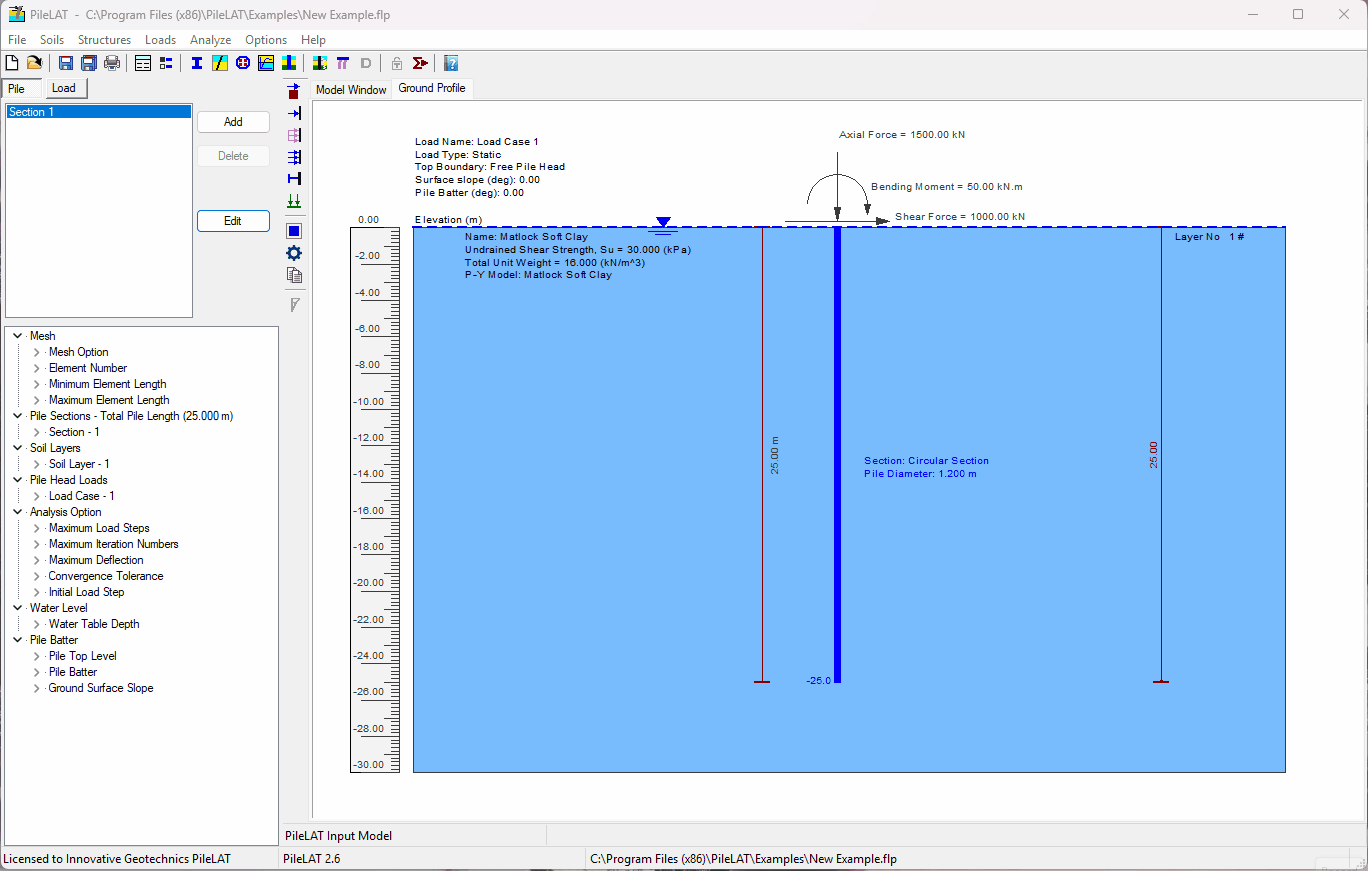Screen dimensions: 1368x871
Task: Create a new file
Action: 11,62
